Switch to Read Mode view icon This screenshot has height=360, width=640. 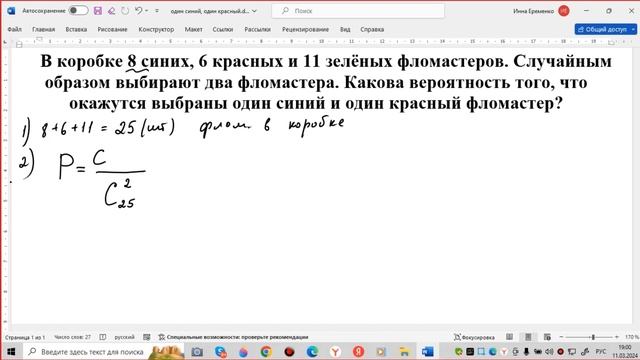click(x=509, y=337)
